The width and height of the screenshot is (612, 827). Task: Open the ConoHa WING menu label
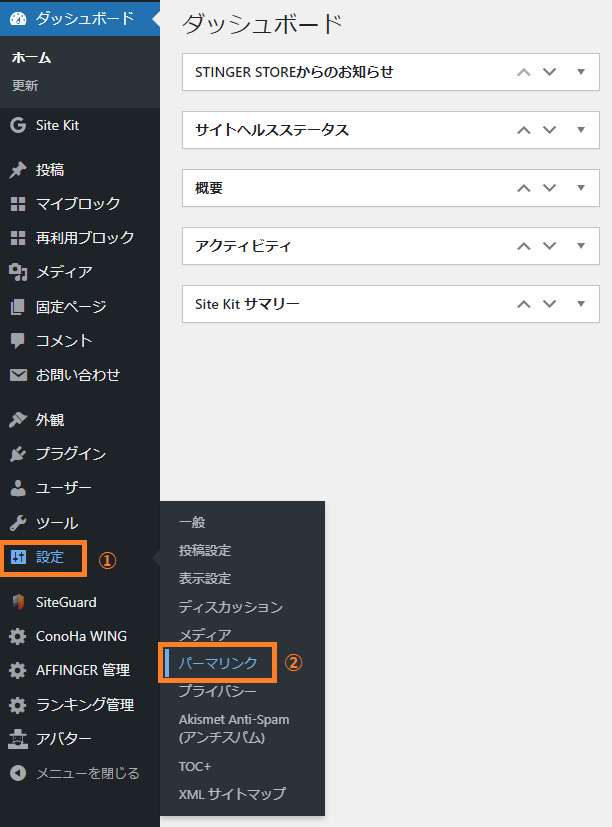[81, 636]
